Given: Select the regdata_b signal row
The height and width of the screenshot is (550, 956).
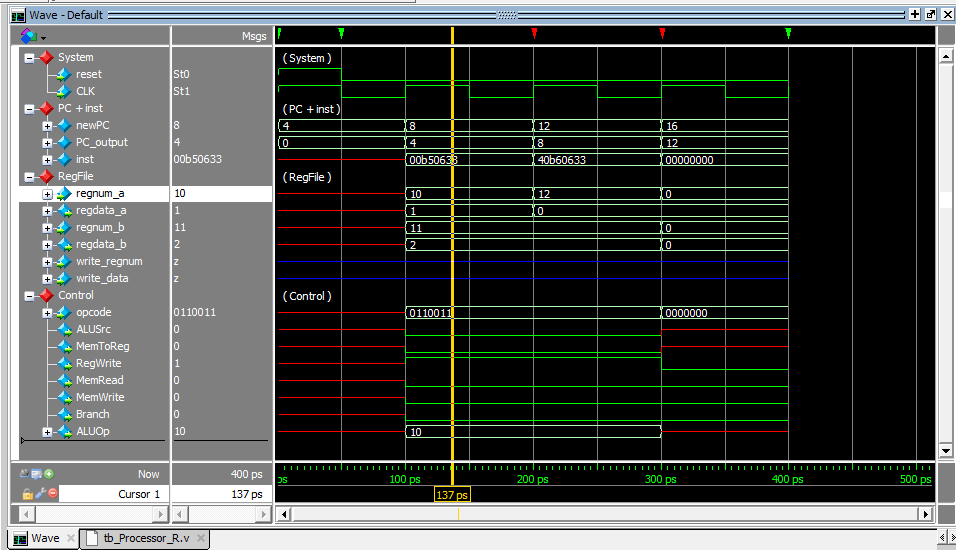Looking at the screenshot, I should point(95,245).
